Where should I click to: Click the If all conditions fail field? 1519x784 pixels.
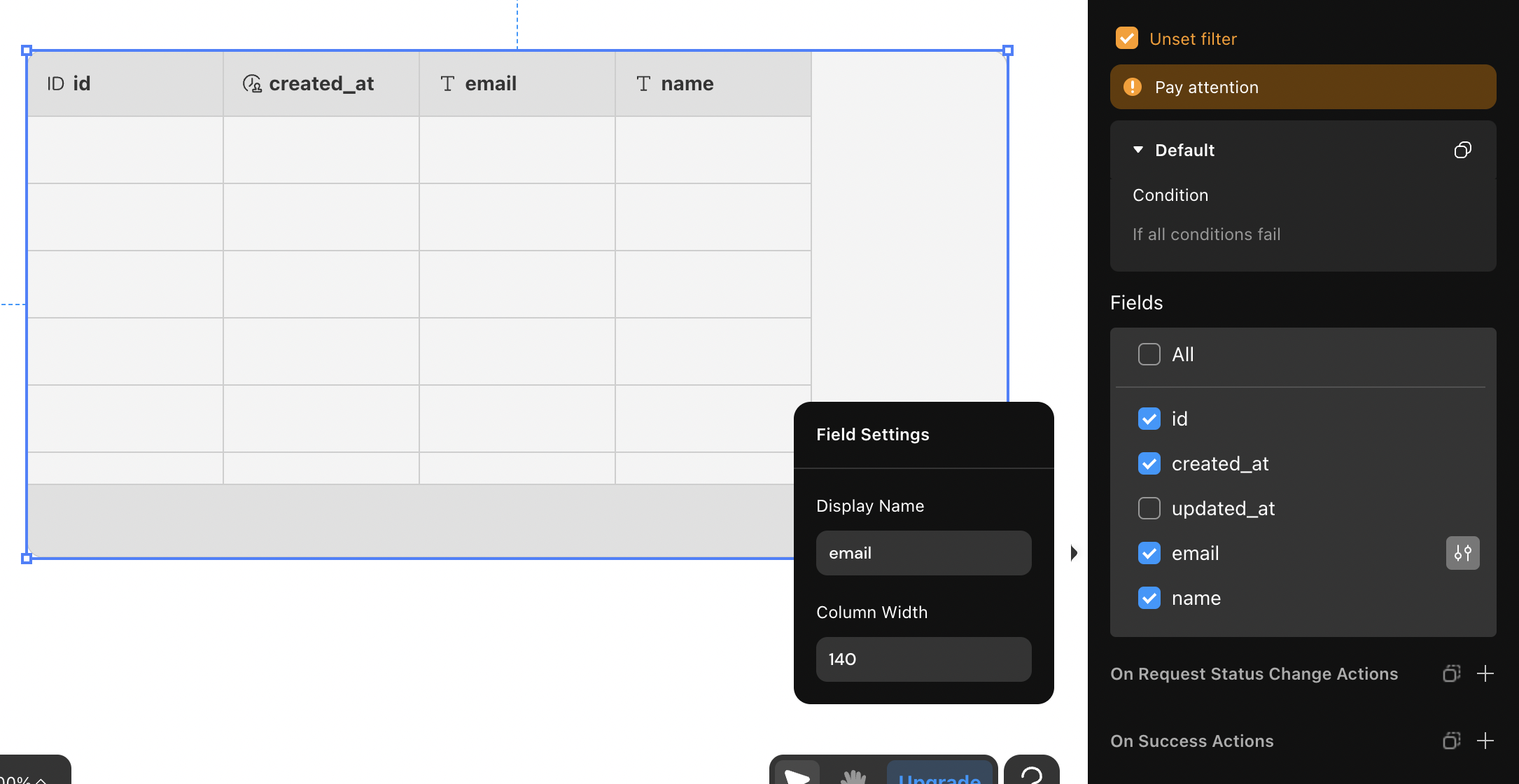click(x=1206, y=234)
